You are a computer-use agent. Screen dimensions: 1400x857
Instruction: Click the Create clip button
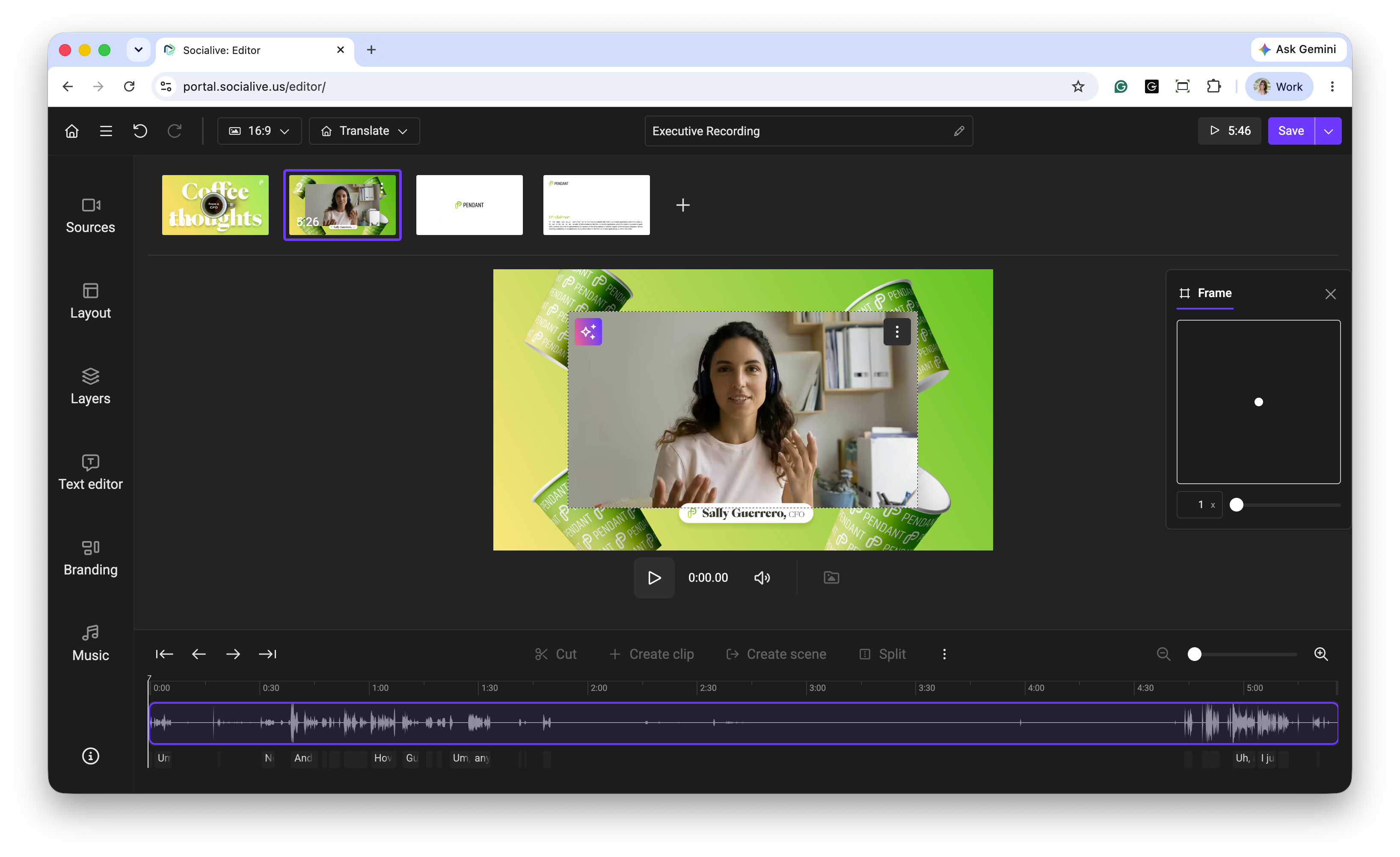click(651, 654)
